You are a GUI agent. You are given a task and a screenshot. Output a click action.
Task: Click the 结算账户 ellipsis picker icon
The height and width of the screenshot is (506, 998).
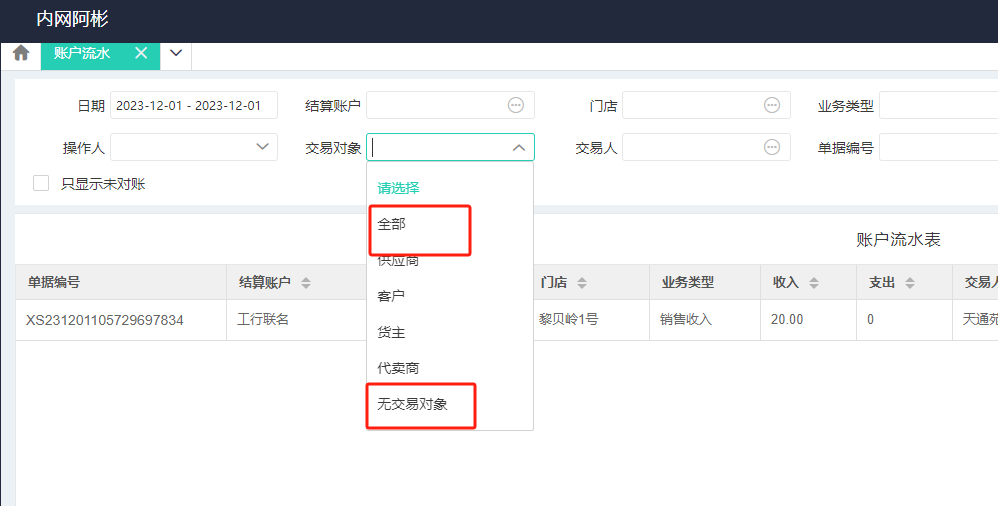pos(516,105)
